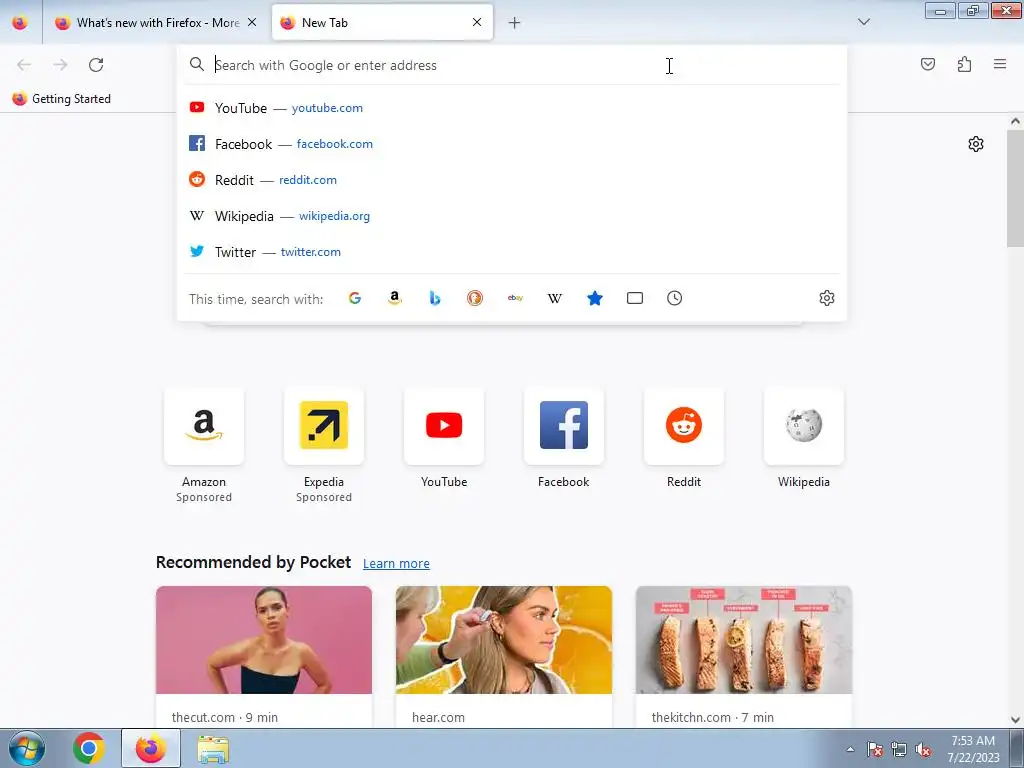Click the page vertical scrollbar thumb
This screenshot has width=1024, height=768.
(1016, 188)
